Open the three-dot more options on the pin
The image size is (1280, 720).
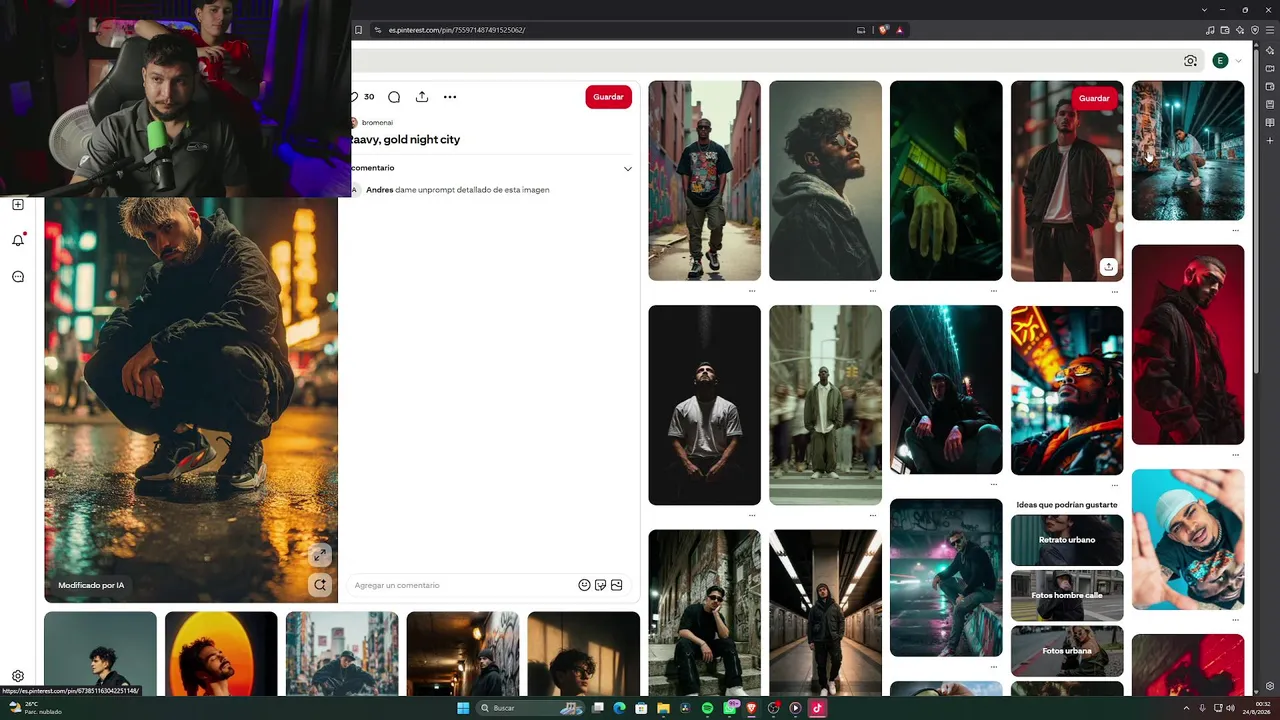(450, 97)
